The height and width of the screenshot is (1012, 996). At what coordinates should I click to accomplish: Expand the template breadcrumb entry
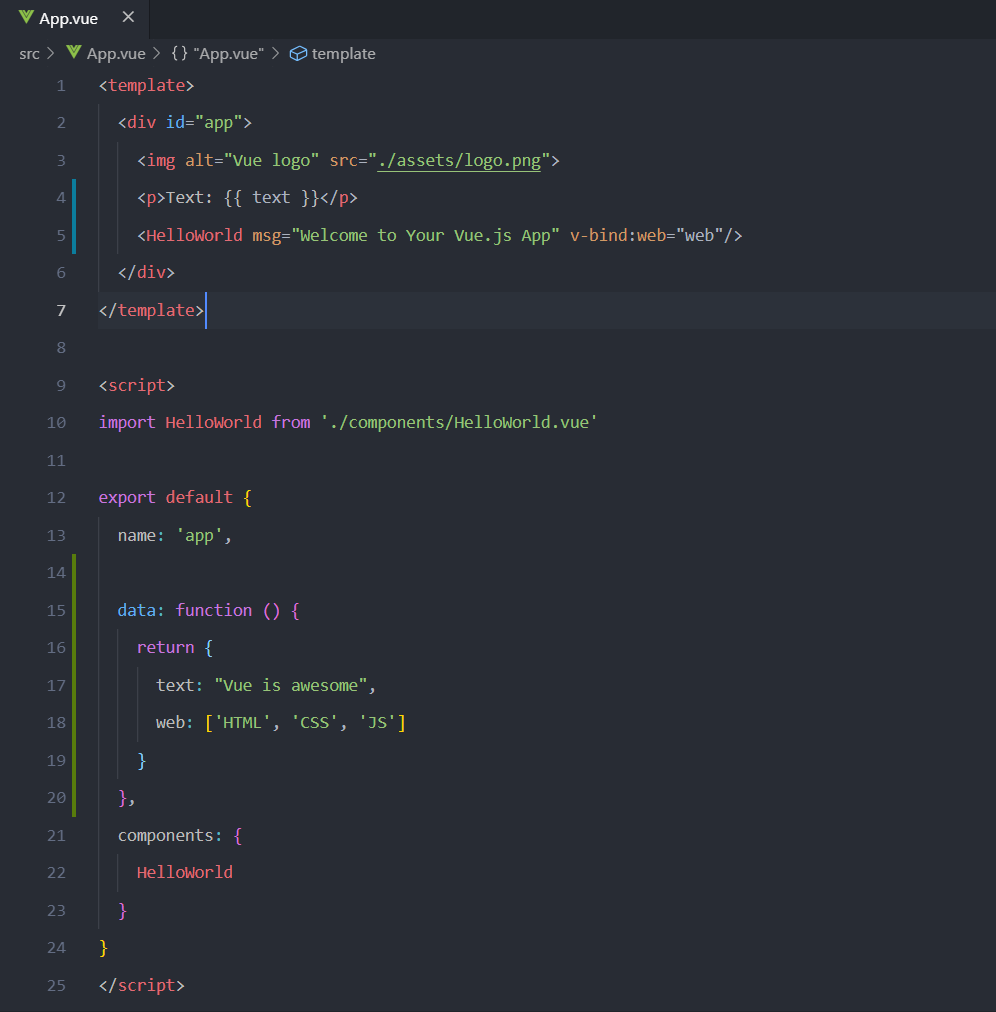(342, 53)
